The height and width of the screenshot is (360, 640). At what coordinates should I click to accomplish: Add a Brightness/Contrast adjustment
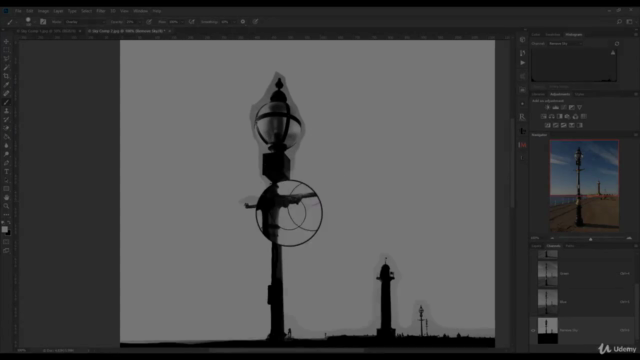(547, 107)
